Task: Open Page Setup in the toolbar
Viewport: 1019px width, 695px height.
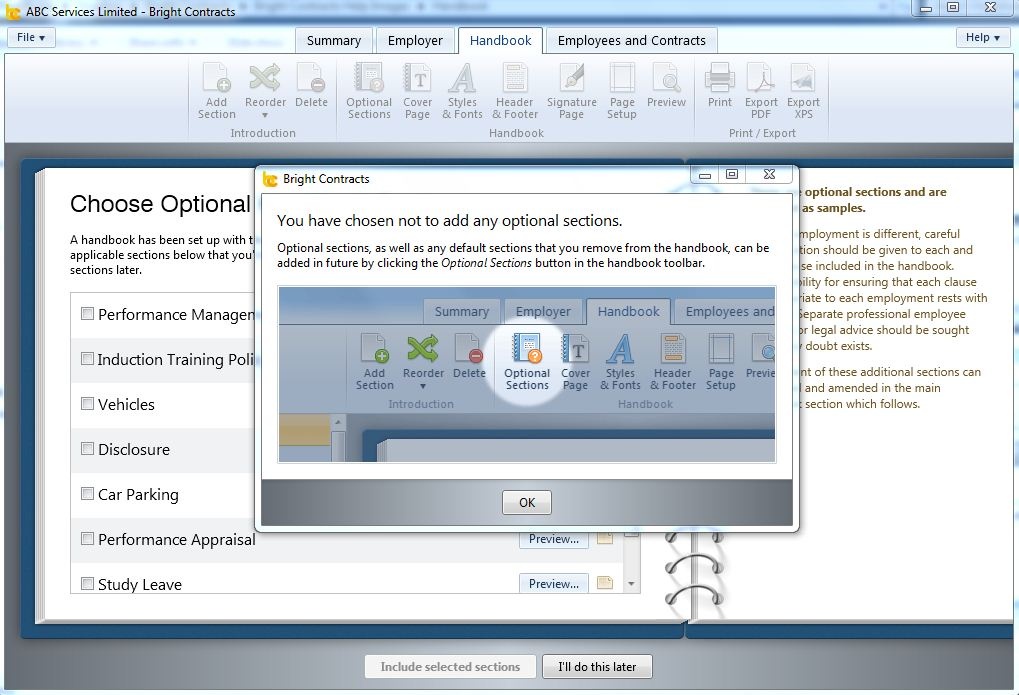Action: coord(622,90)
